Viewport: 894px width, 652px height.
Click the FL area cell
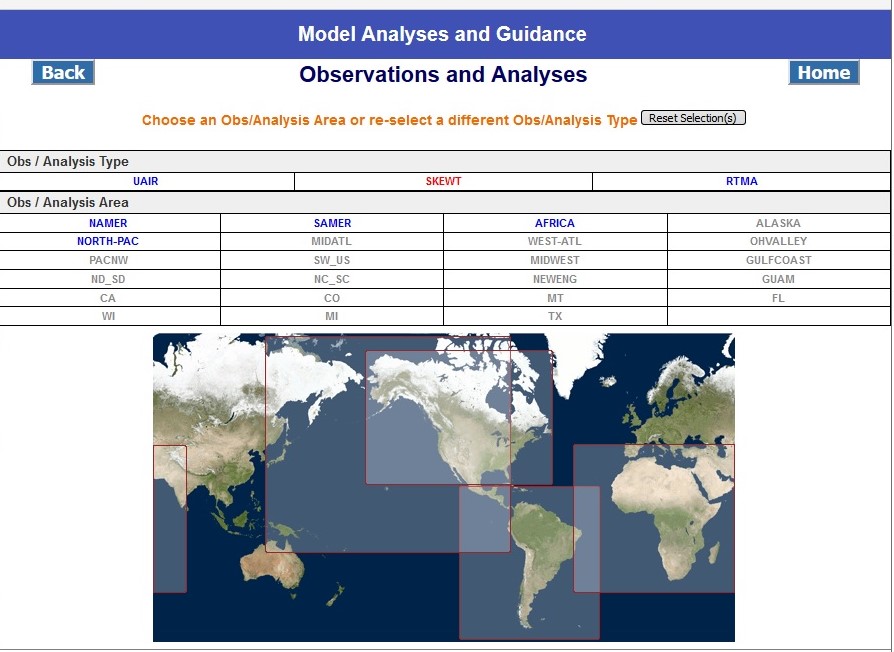pos(778,298)
